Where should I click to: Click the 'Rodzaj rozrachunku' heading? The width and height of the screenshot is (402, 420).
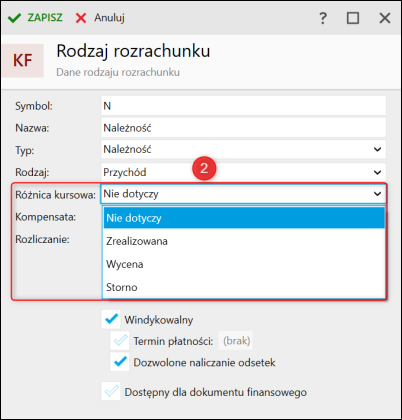coord(133,51)
